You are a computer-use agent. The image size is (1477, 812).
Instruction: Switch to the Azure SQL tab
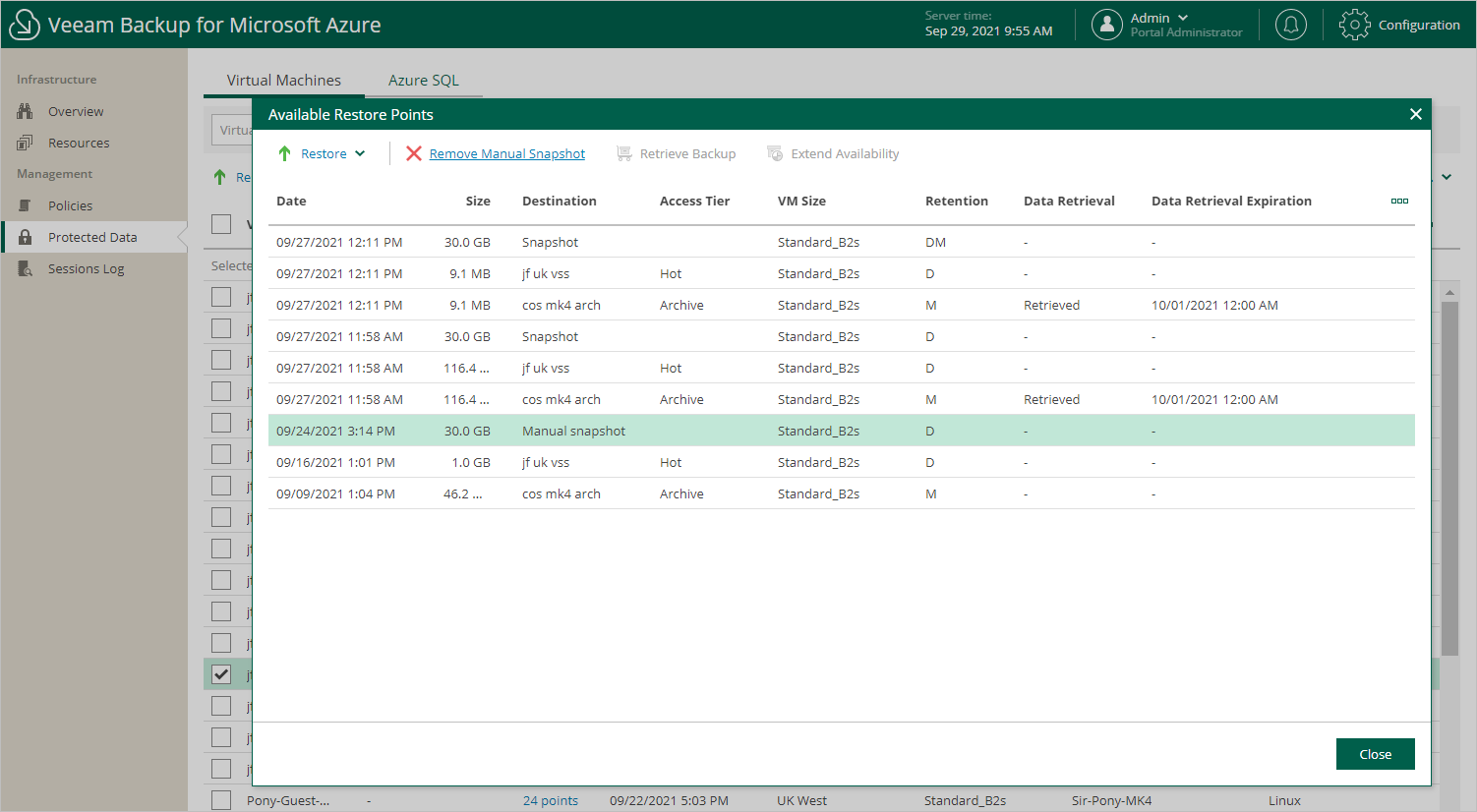tap(424, 81)
